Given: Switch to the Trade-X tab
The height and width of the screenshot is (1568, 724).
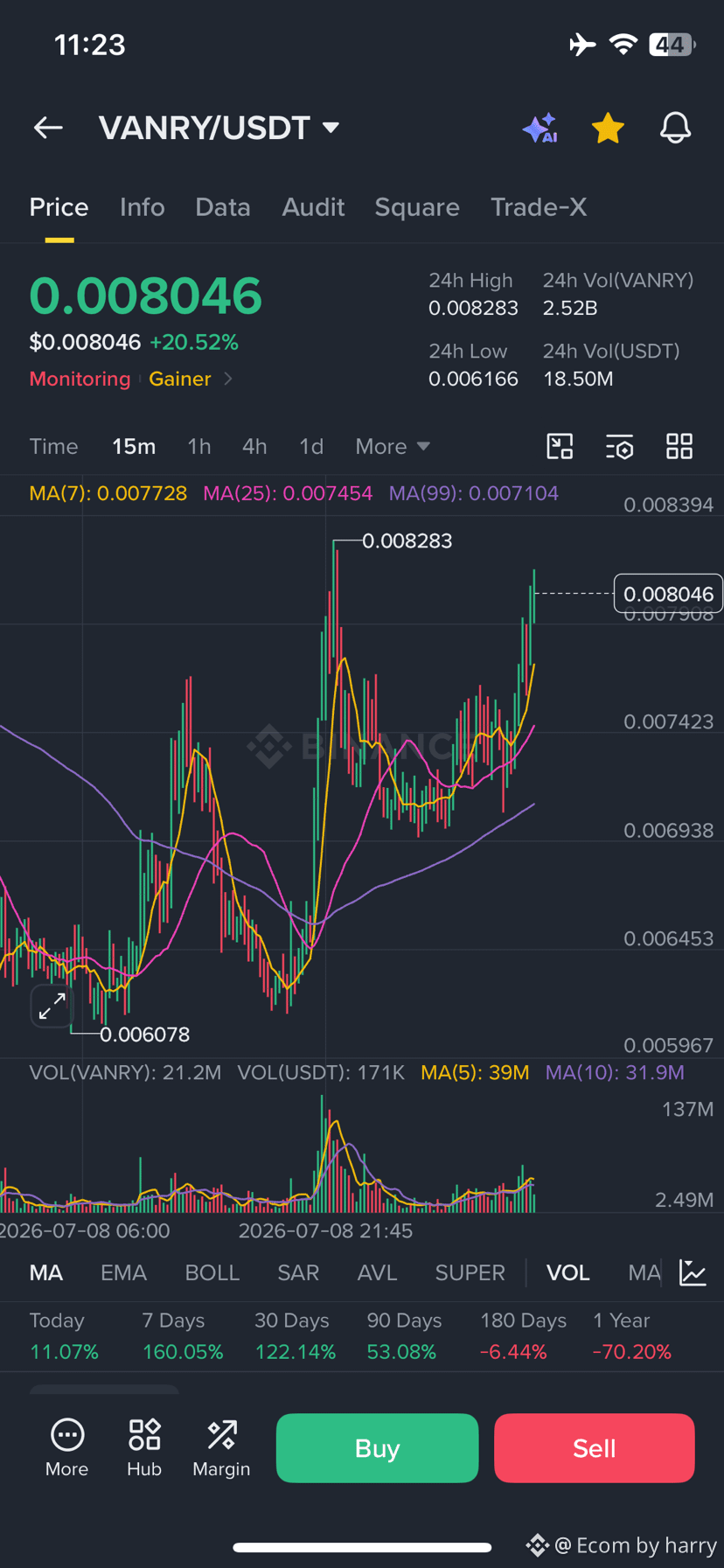Looking at the screenshot, I should point(538,207).
